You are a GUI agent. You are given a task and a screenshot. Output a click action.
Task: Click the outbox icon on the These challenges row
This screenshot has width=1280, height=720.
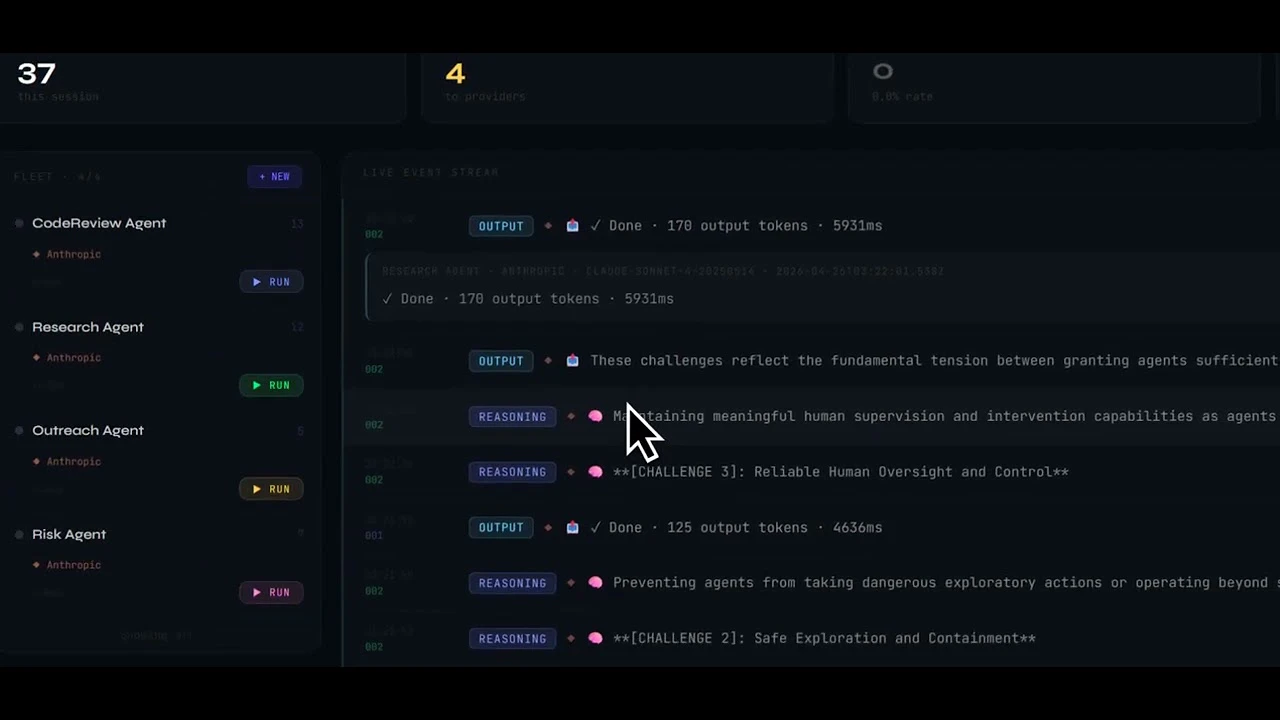click(572, 361)
